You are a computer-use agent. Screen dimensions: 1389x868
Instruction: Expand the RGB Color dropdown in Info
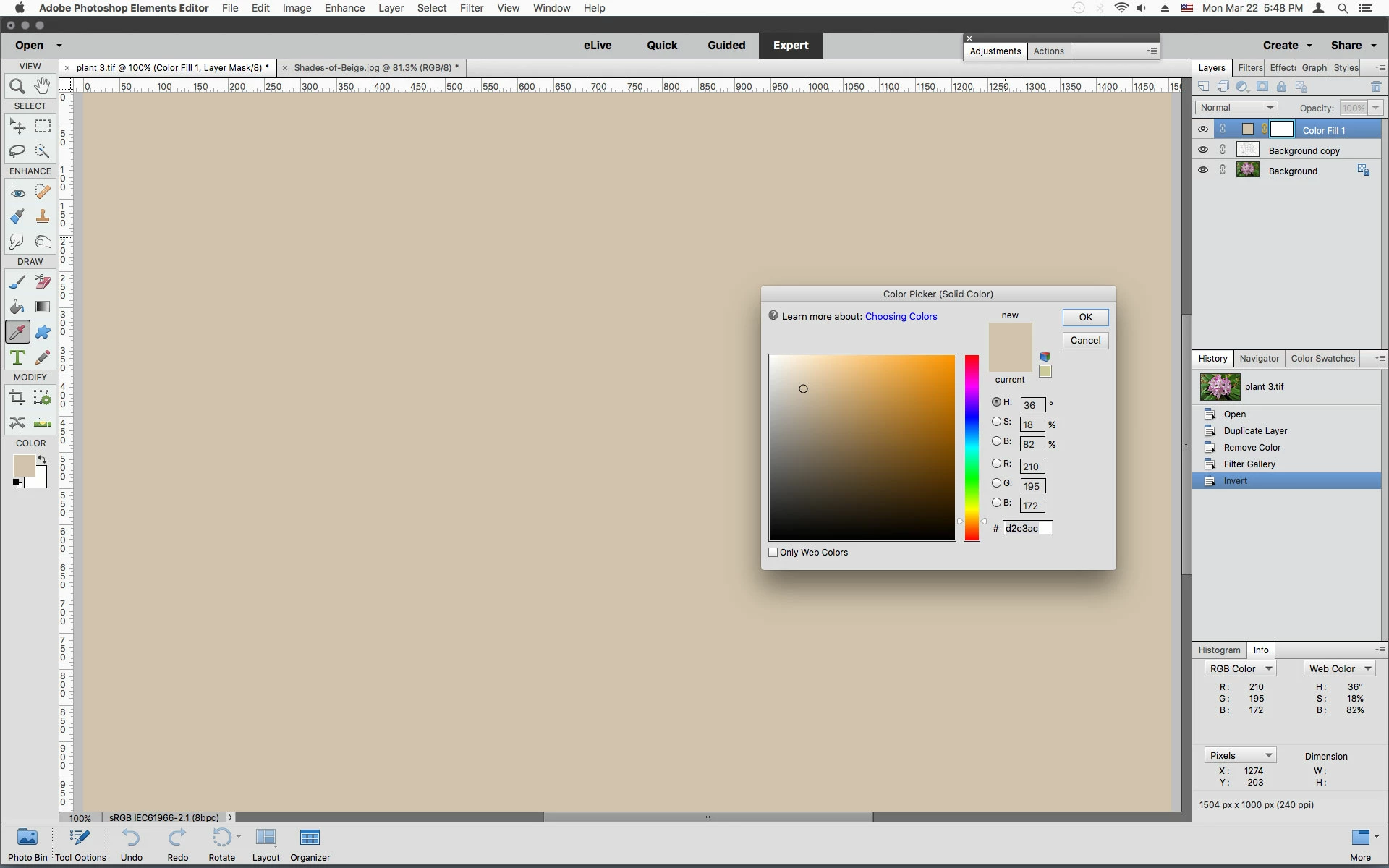[x=1240, y=669]
